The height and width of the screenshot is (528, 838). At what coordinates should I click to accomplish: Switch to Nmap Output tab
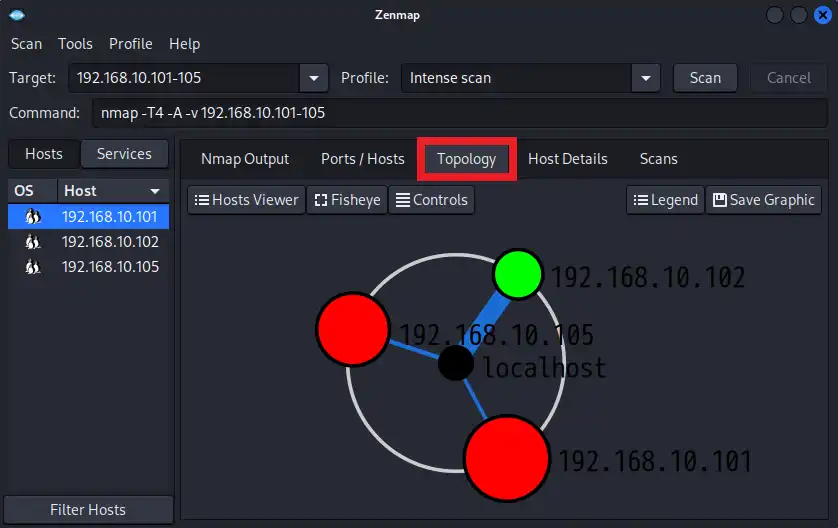tap(245, 159)
